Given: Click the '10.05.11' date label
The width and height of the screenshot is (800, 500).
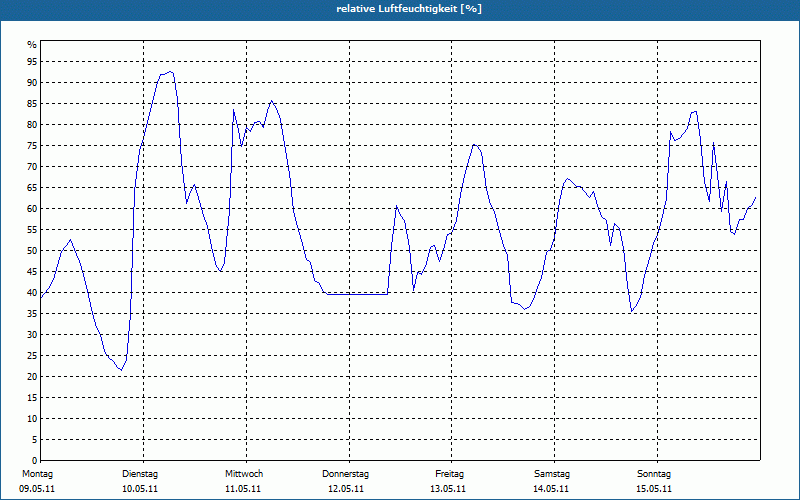Looking at the screenshot, I should [x=140, y=489].
